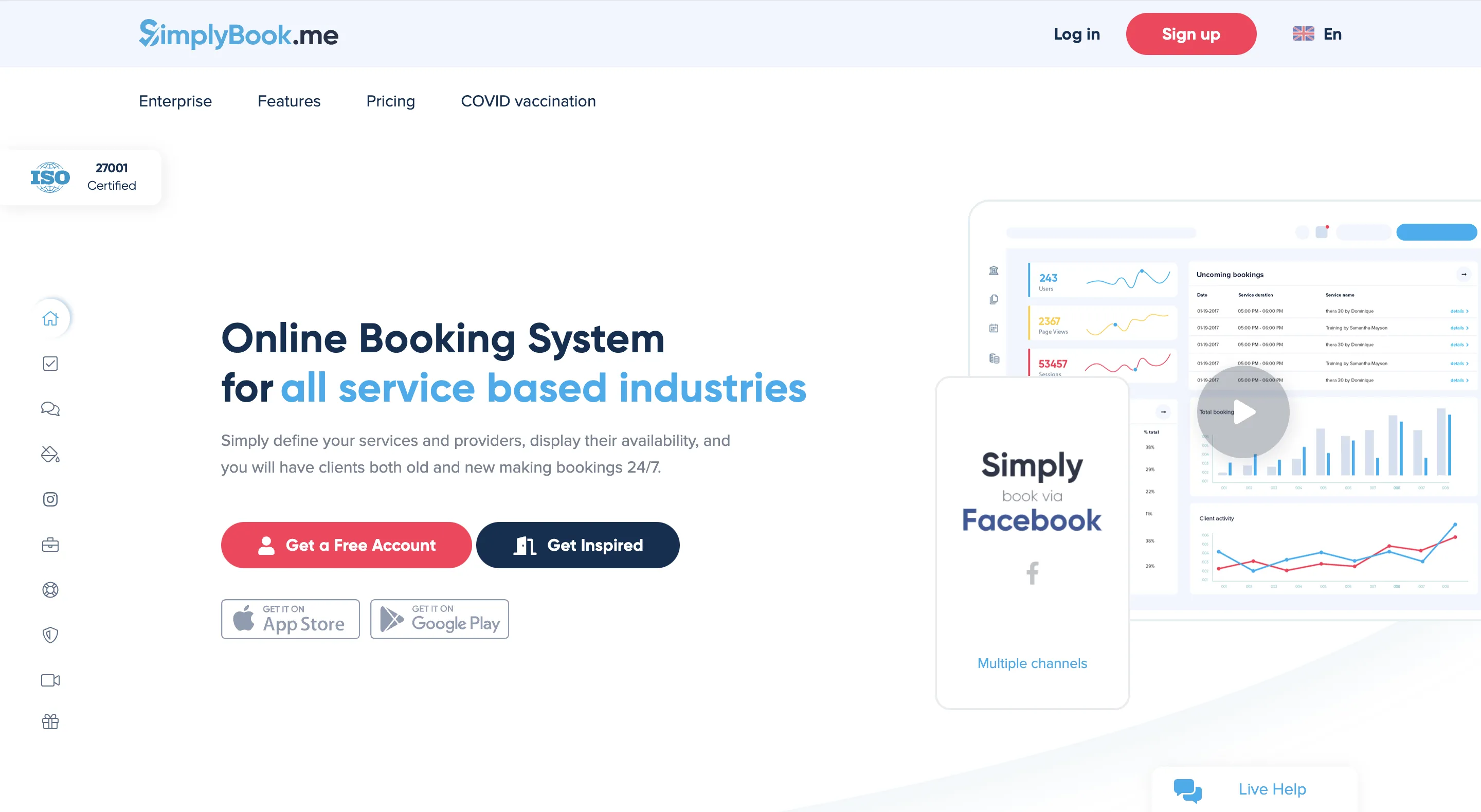1481x812 pixels.
Task: Open the chat bubbles sidebar icon
Action: pyautogui.click(x=50, y=409)
